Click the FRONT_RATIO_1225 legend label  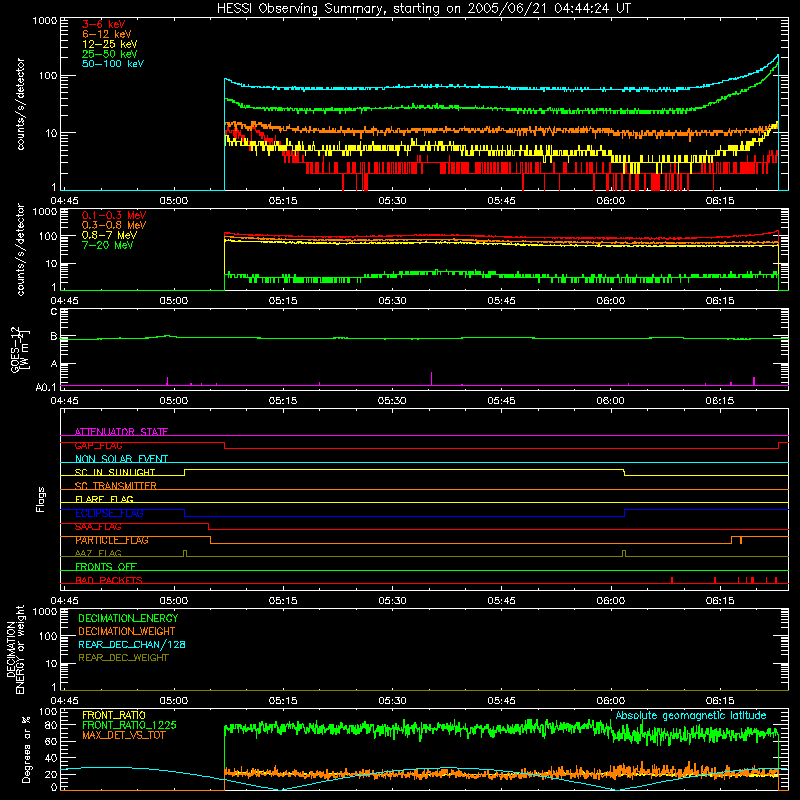click(x=129, y=725)
